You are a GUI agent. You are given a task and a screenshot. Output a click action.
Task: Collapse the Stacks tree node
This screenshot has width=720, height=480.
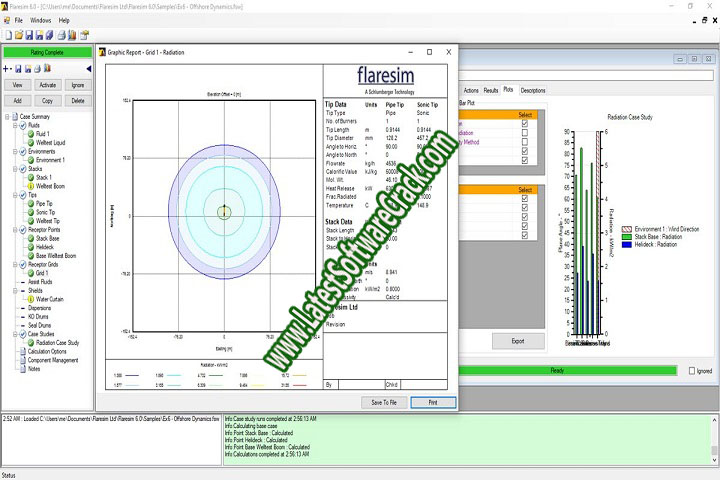[x=15, y=169]
